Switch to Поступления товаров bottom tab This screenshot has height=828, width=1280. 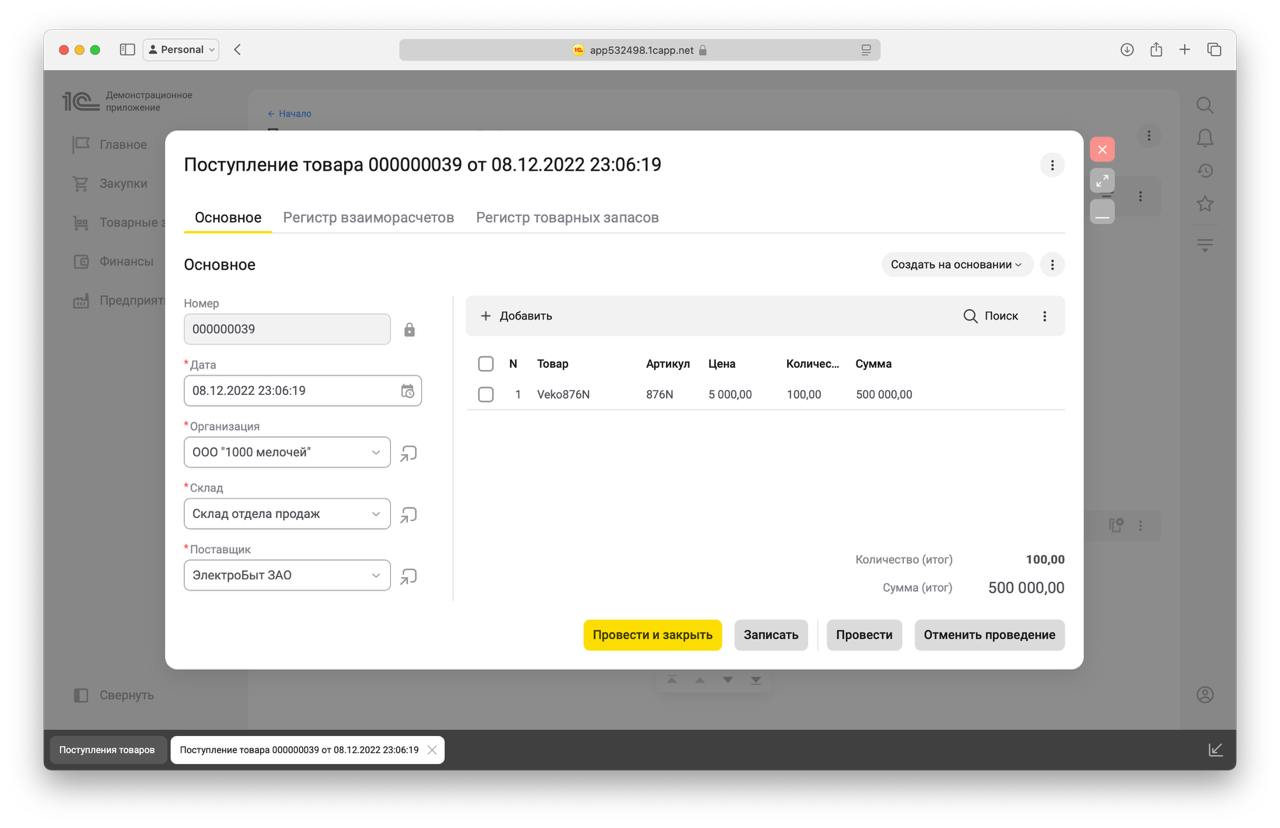point(107,750)
